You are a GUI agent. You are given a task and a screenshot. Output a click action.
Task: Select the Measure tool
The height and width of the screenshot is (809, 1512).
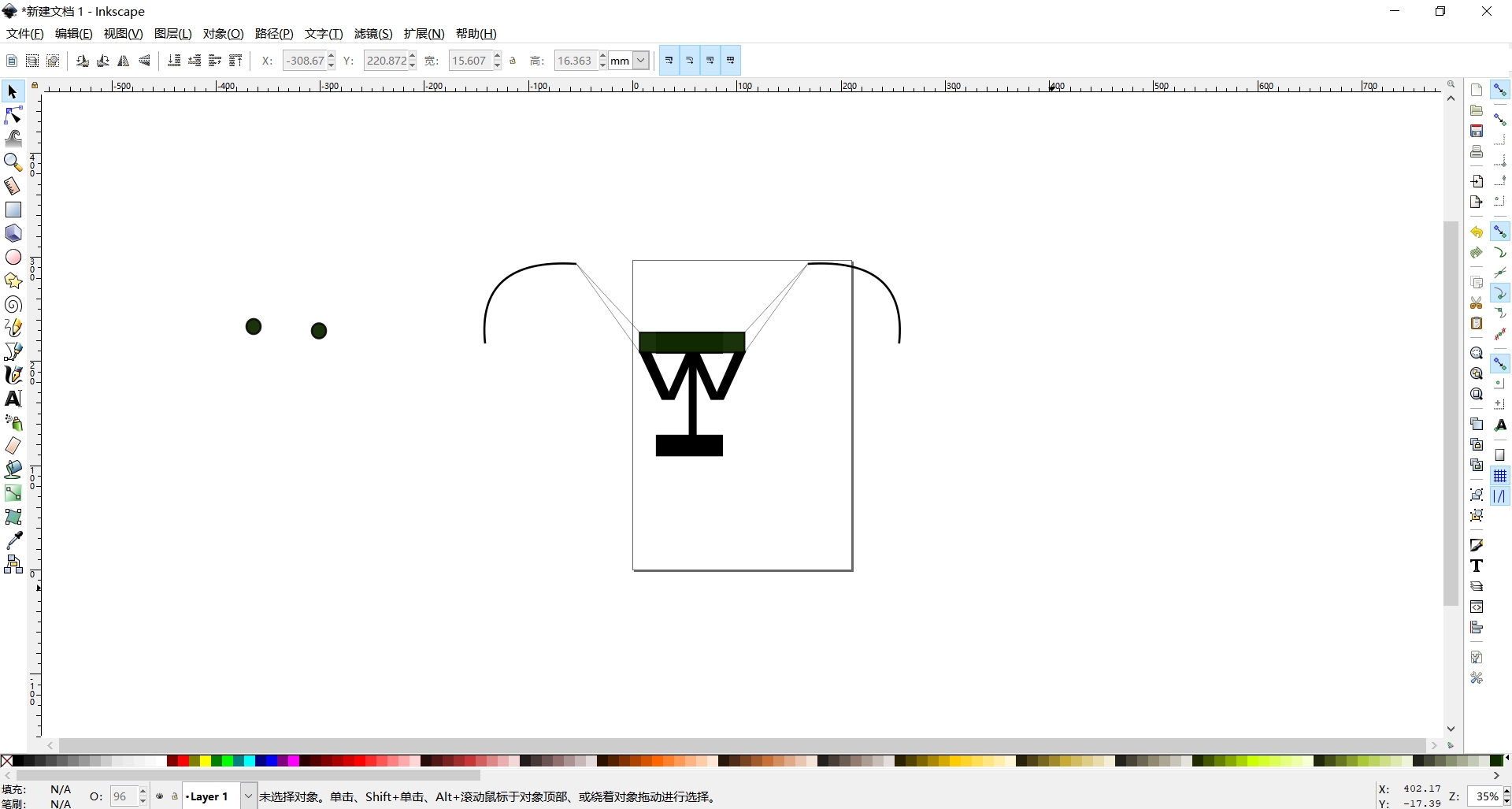pos(13,186)
